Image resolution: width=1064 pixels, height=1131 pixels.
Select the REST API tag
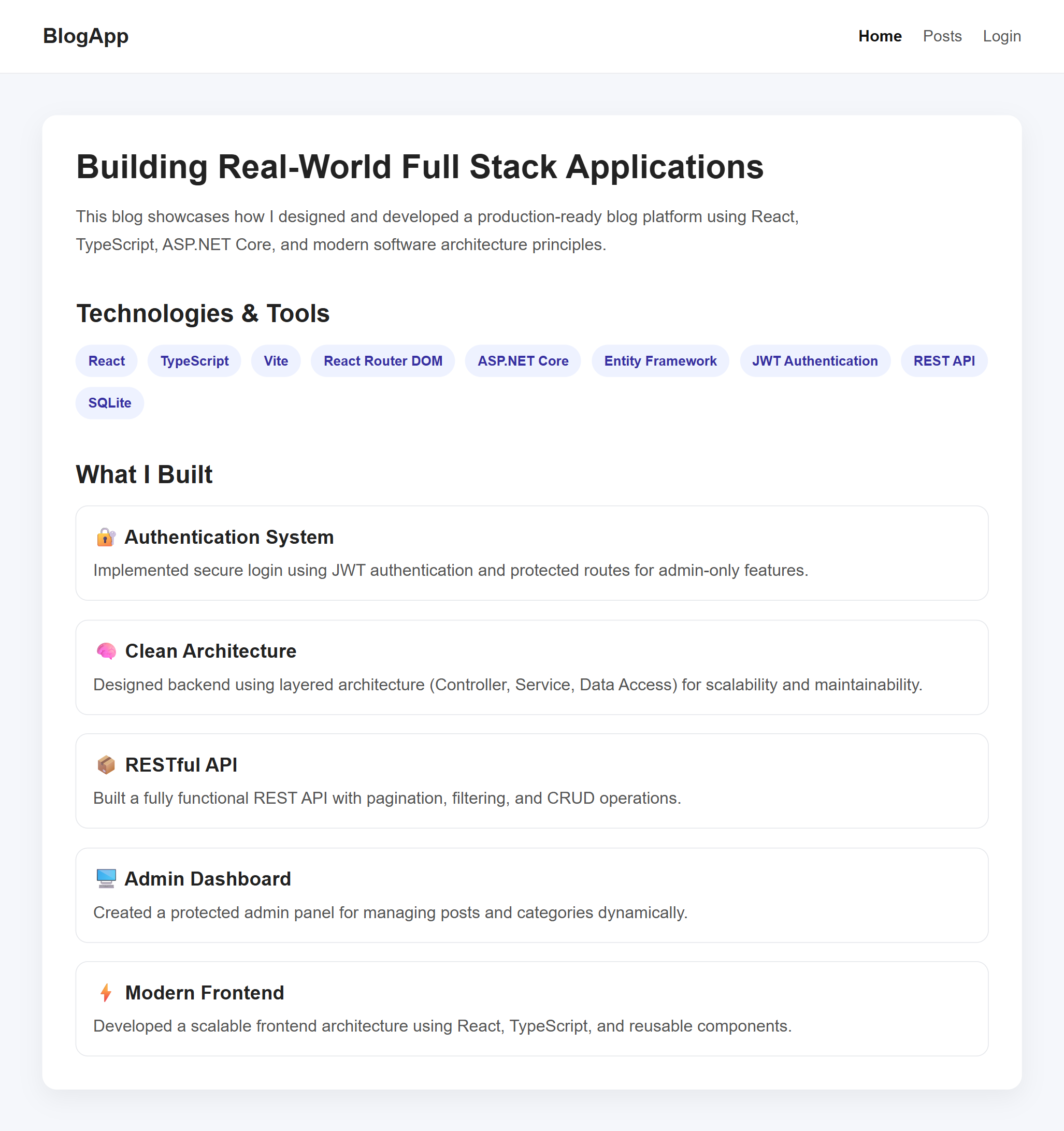[x=944, y=361]
